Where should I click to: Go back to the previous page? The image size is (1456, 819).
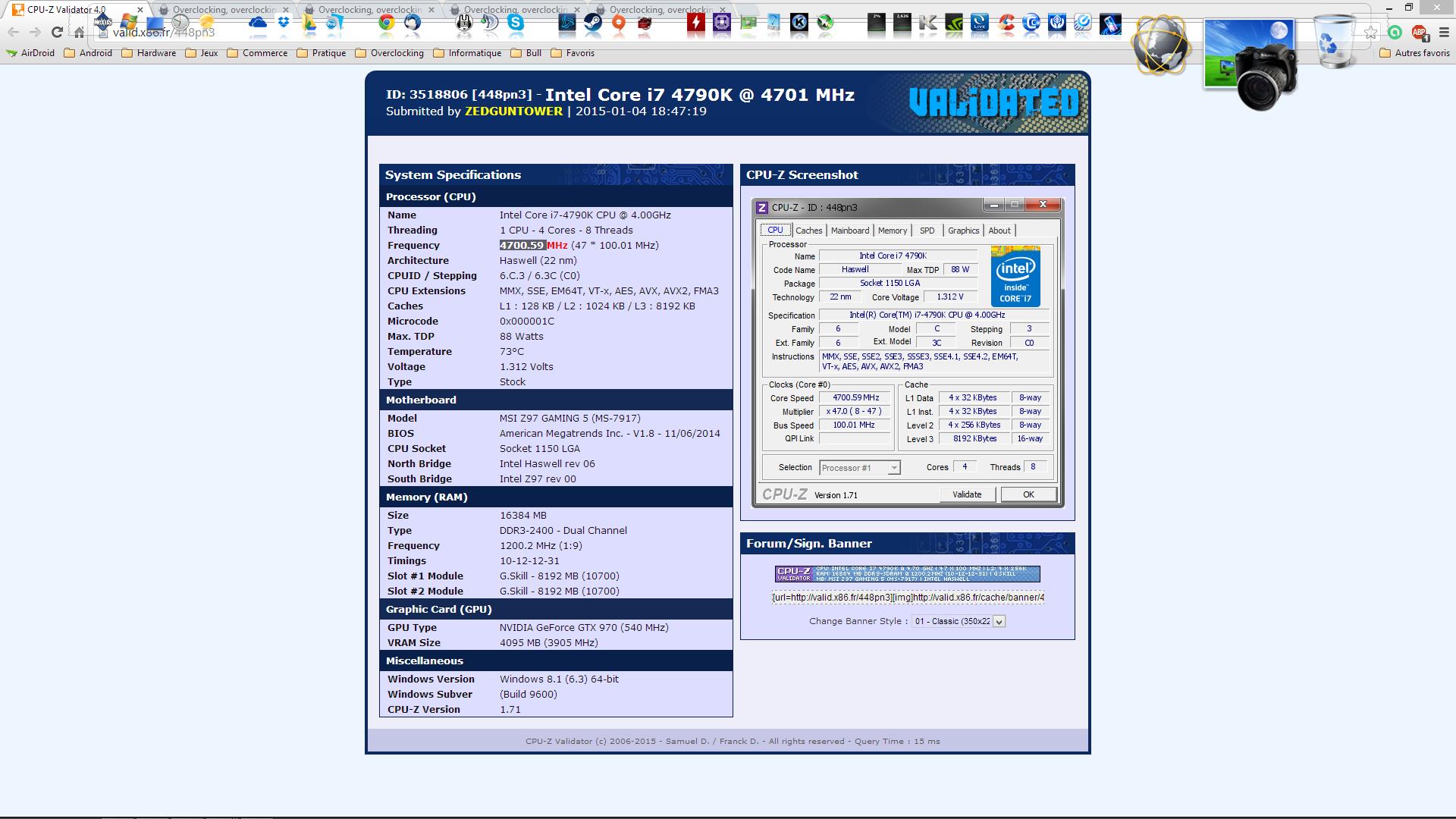click(x=13, y=32)
